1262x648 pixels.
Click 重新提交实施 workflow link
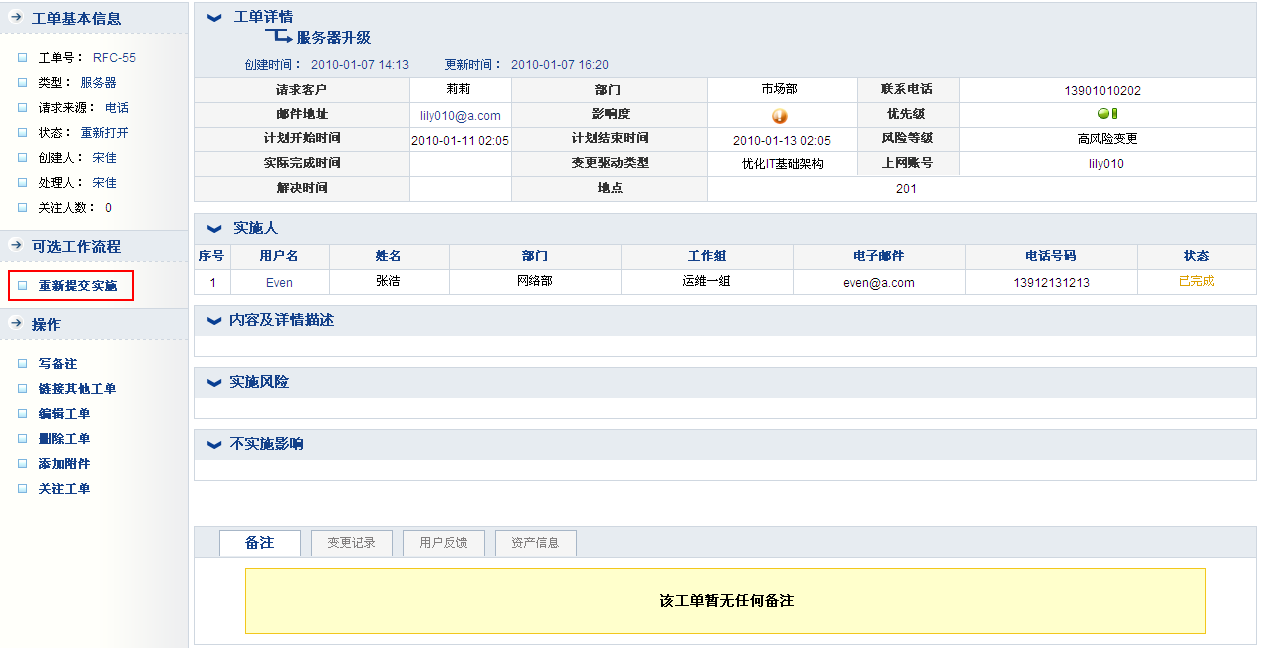coord(78,287)
